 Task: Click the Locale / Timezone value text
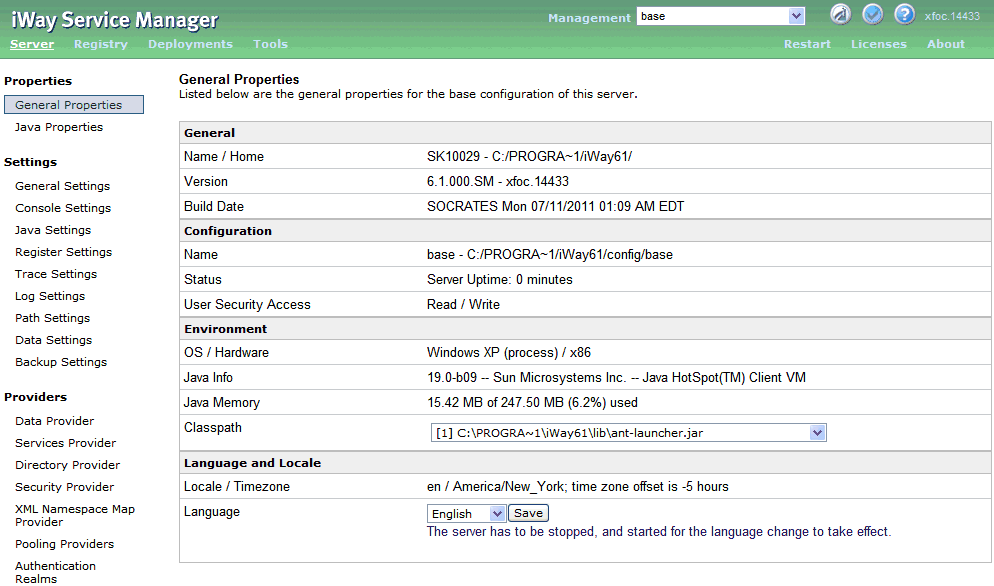point(578,487)
